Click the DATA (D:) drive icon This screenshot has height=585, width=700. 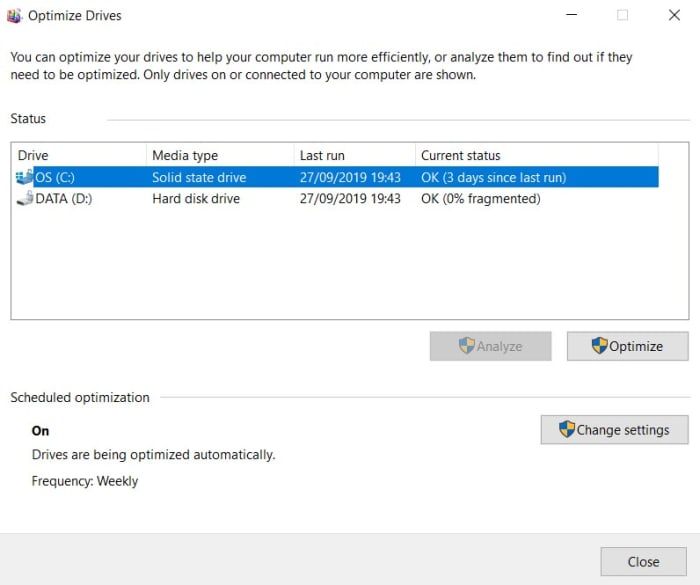point(24,199)
